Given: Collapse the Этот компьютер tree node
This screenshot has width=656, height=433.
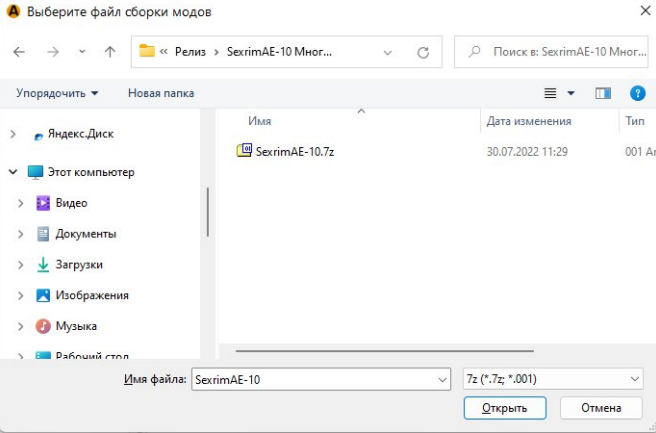Looking at the screenshot, I should coord(13,172).
